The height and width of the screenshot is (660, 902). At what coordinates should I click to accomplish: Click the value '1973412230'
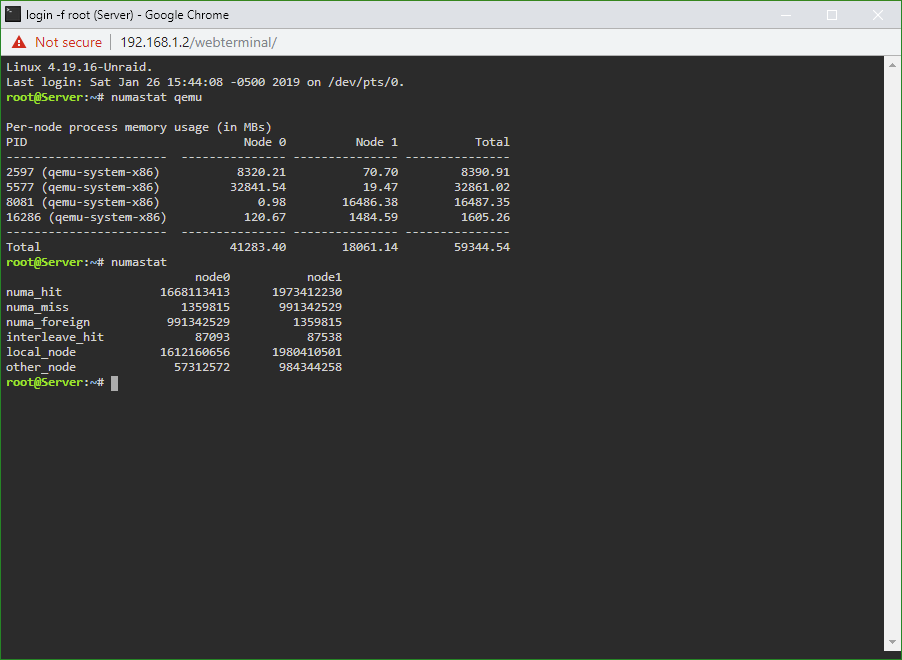tap(307, 292)
